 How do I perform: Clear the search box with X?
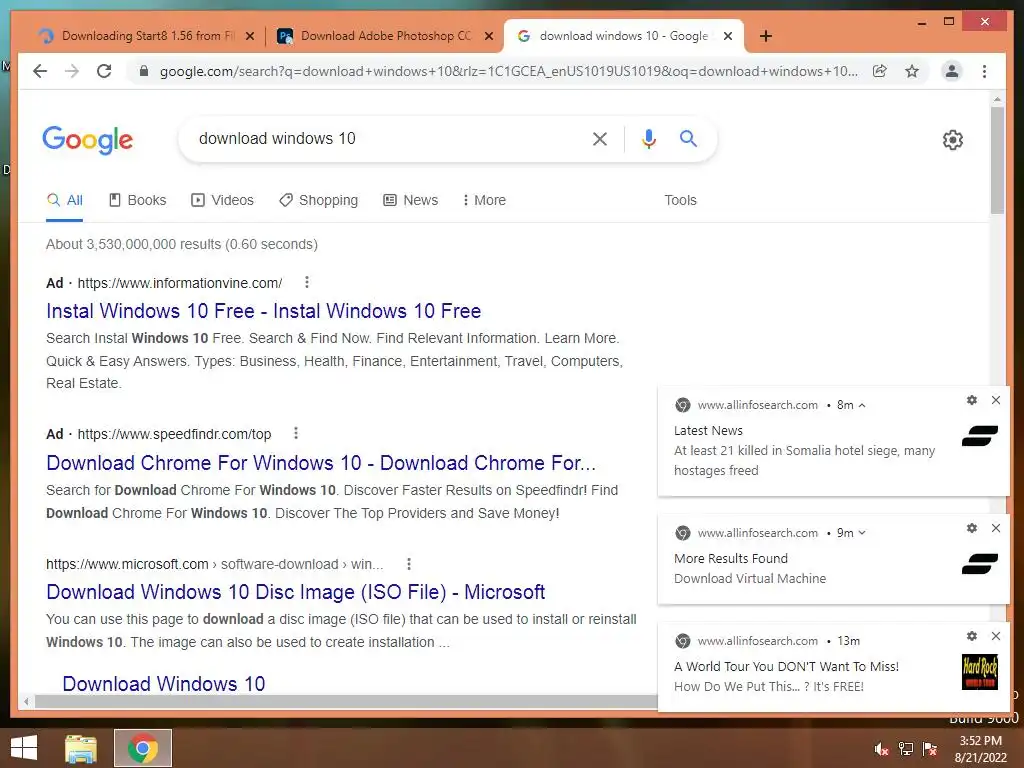pos(600,138)
